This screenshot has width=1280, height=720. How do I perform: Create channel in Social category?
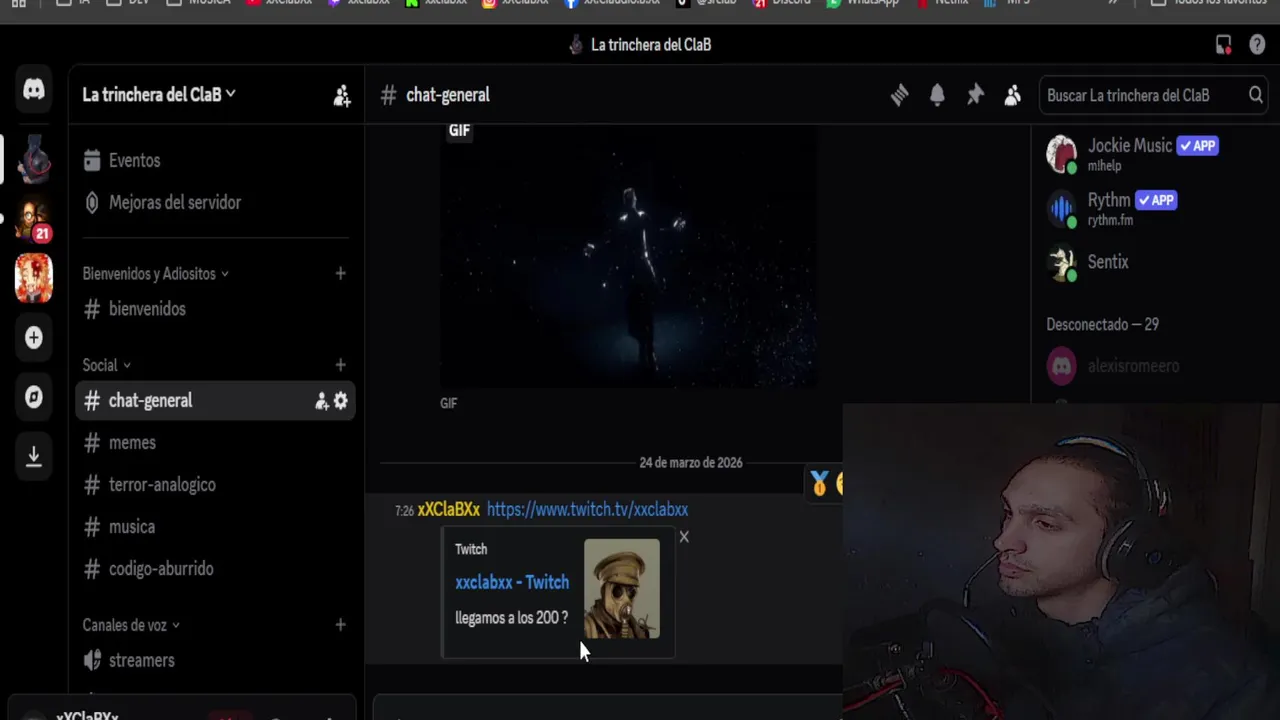[340, 365]
